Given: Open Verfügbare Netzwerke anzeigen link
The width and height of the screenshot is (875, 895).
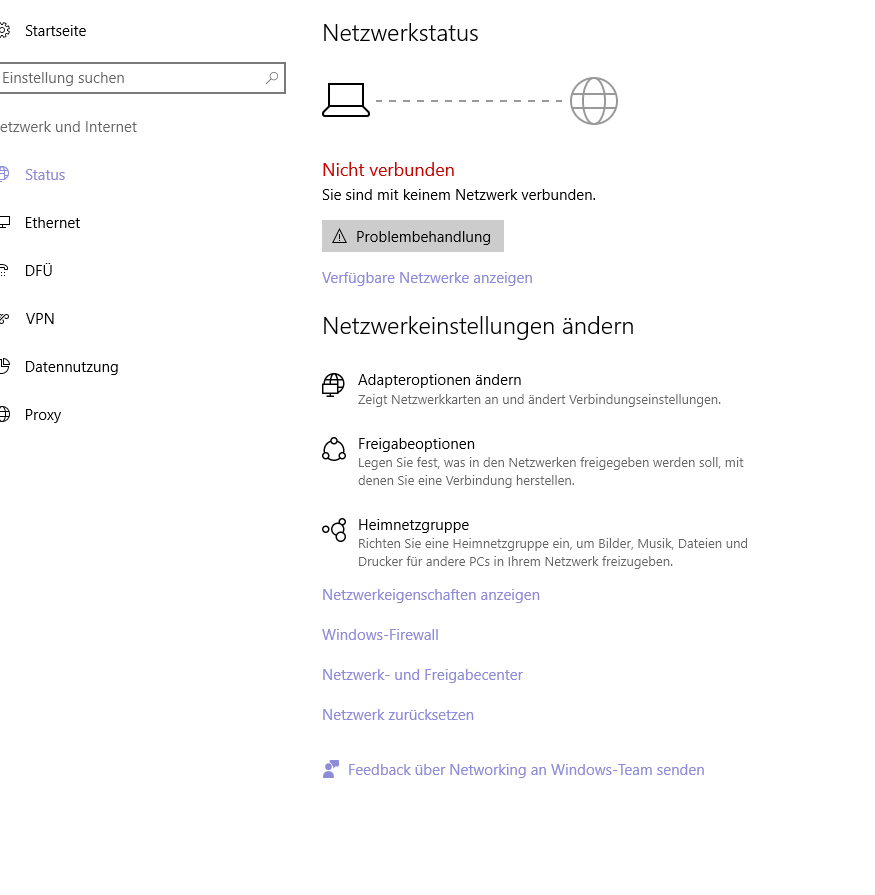Looking at the screenshot, I should point(427,278).
